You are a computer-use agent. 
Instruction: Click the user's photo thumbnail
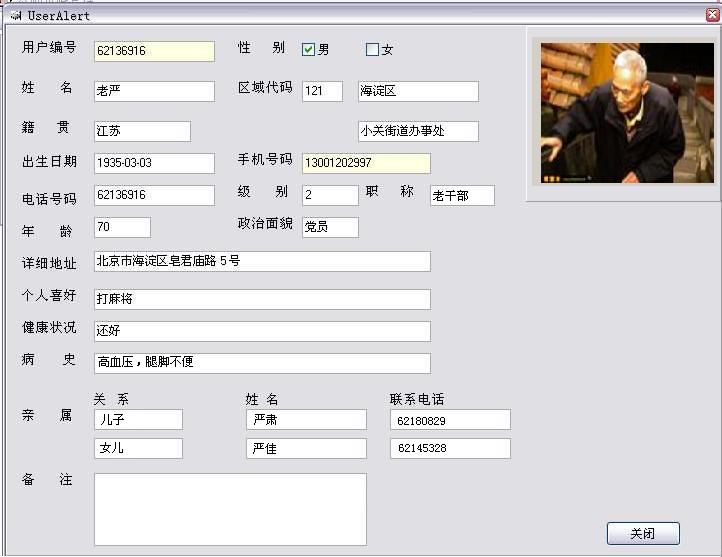point(627,113)
